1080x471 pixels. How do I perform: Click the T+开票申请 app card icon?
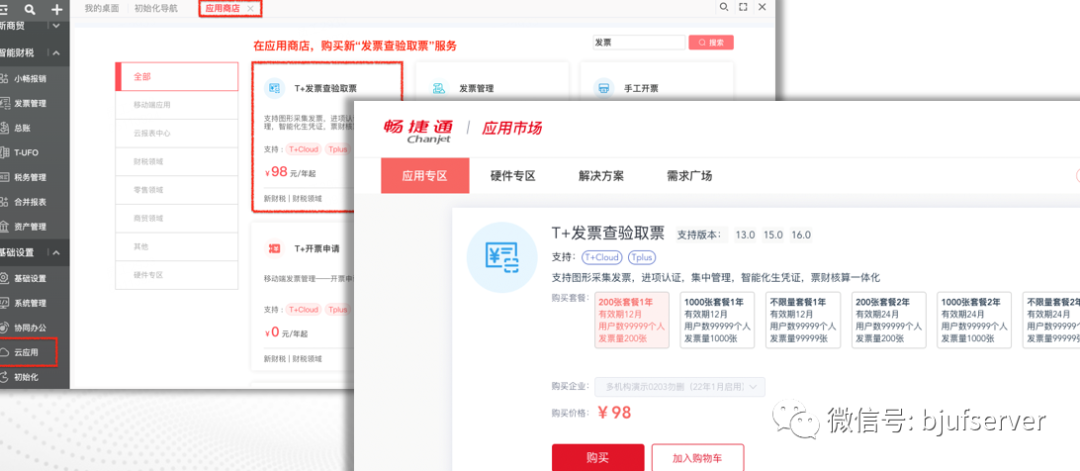coord(275,247)
